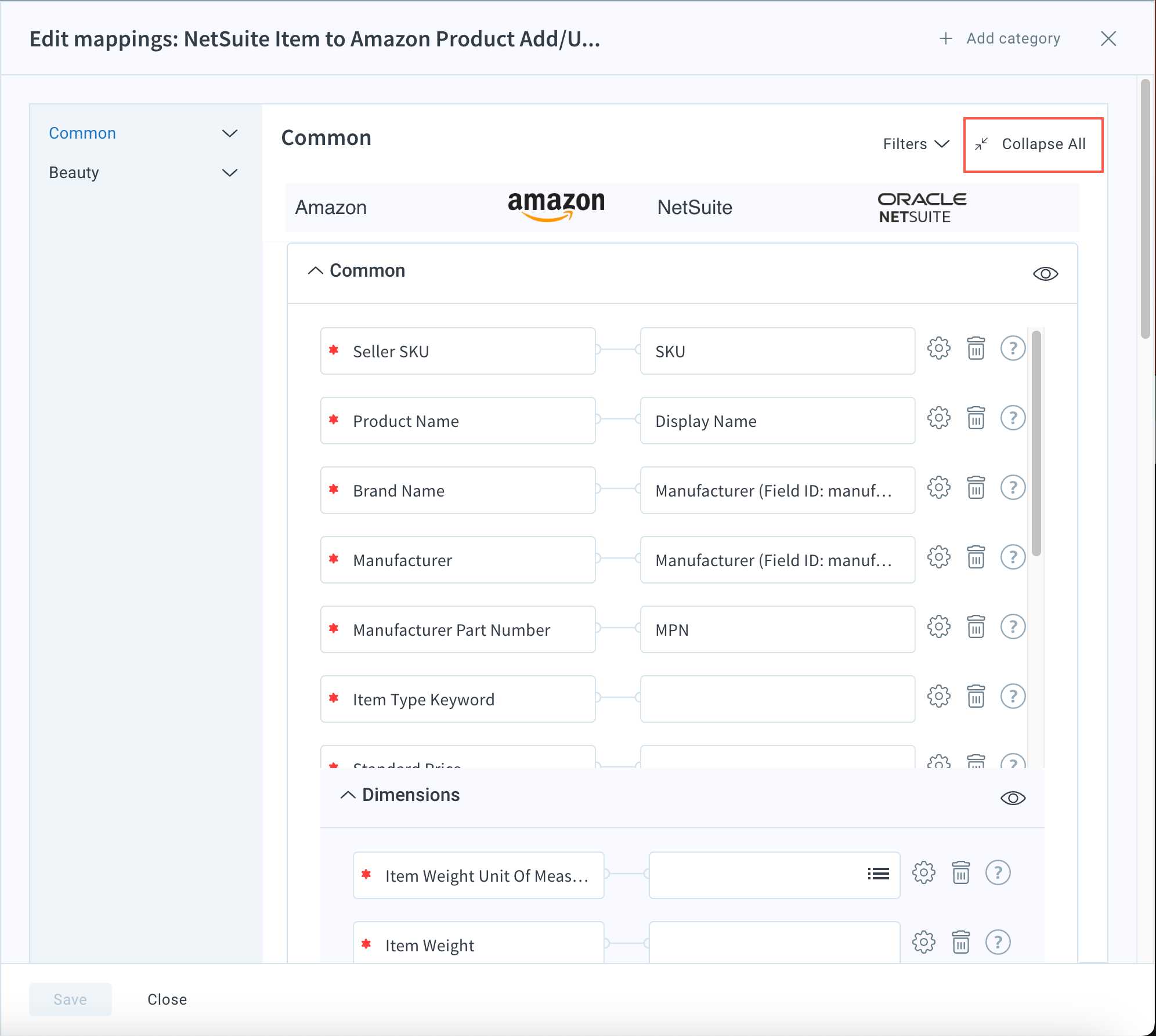Screen dimensions: 1156x1036
Task: Click the Product Name Amazon field
Action: click(x=458, y=421)
